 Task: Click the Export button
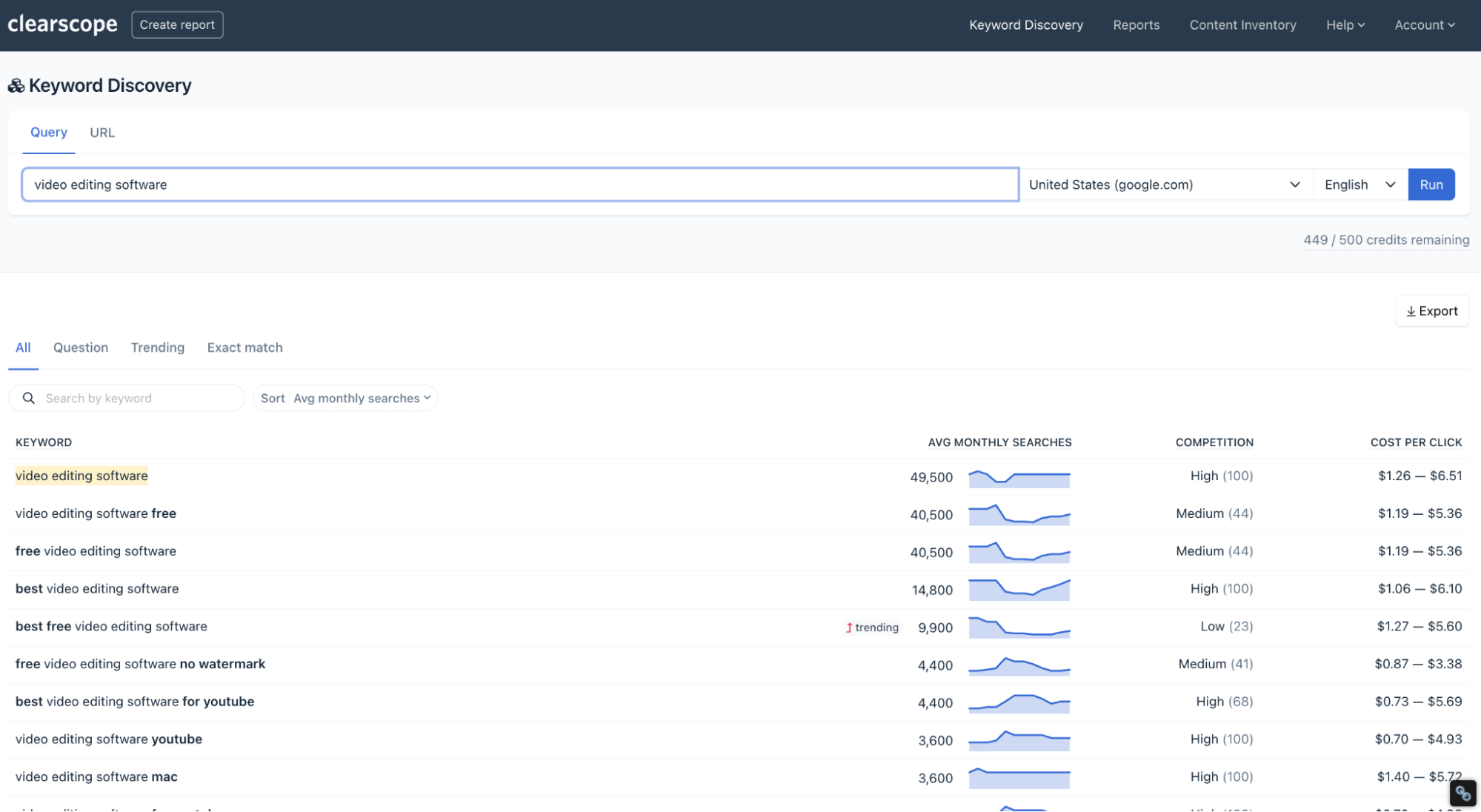pos(1431,311)
